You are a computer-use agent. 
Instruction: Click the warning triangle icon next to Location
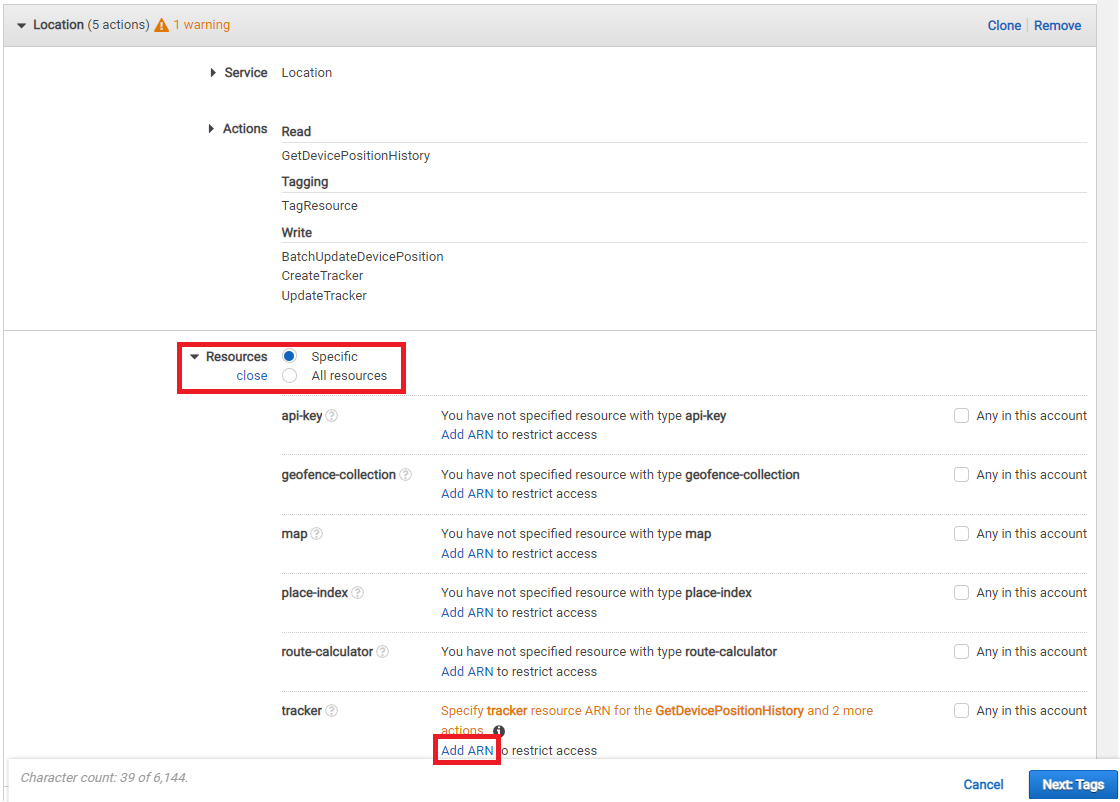164,24
